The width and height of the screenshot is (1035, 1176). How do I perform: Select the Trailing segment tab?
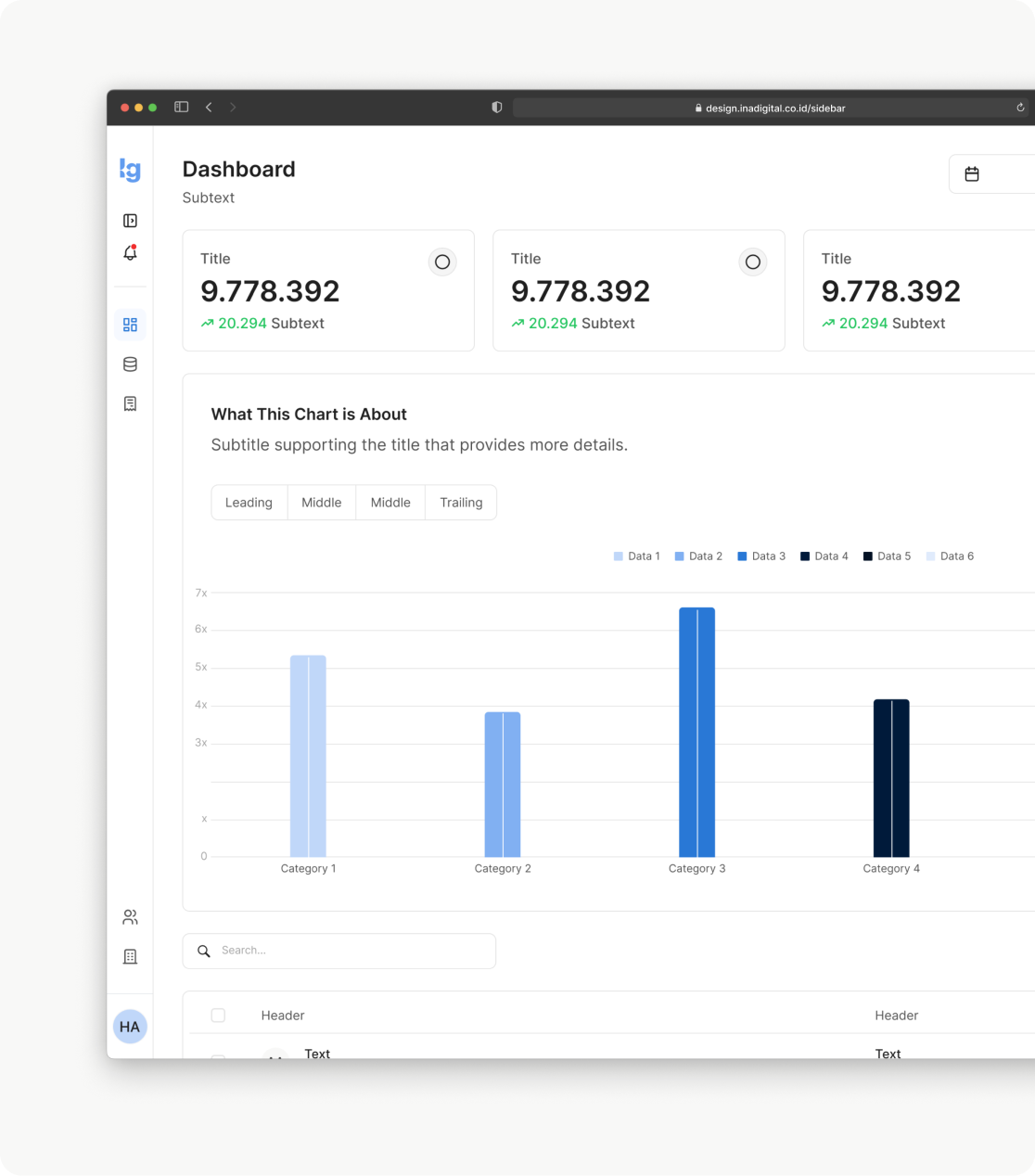pos(461,503)
